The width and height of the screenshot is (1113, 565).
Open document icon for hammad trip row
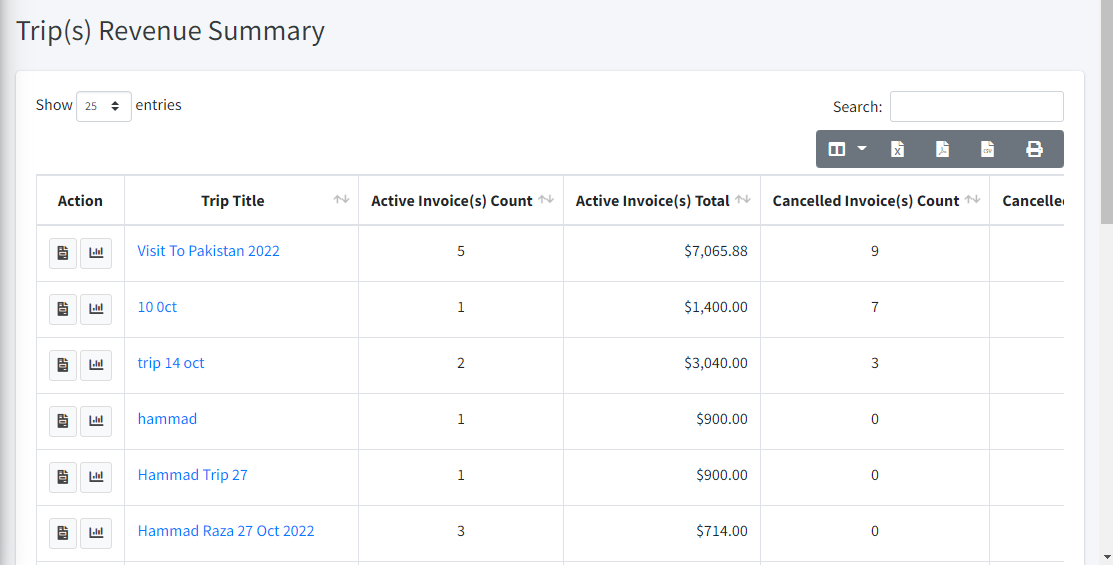tap(63, 421)
